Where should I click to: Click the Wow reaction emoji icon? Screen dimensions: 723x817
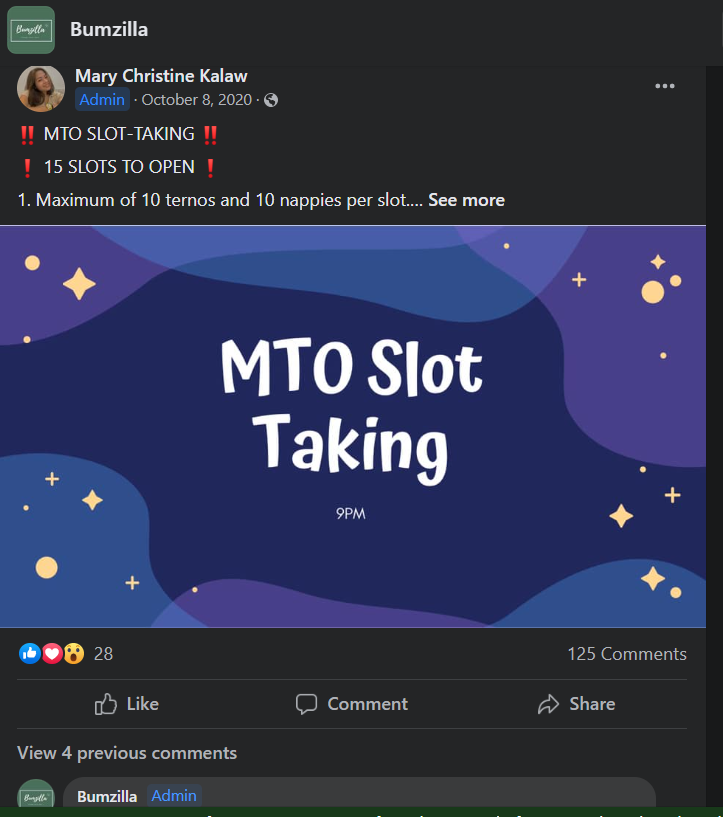[x=73, y=654]
